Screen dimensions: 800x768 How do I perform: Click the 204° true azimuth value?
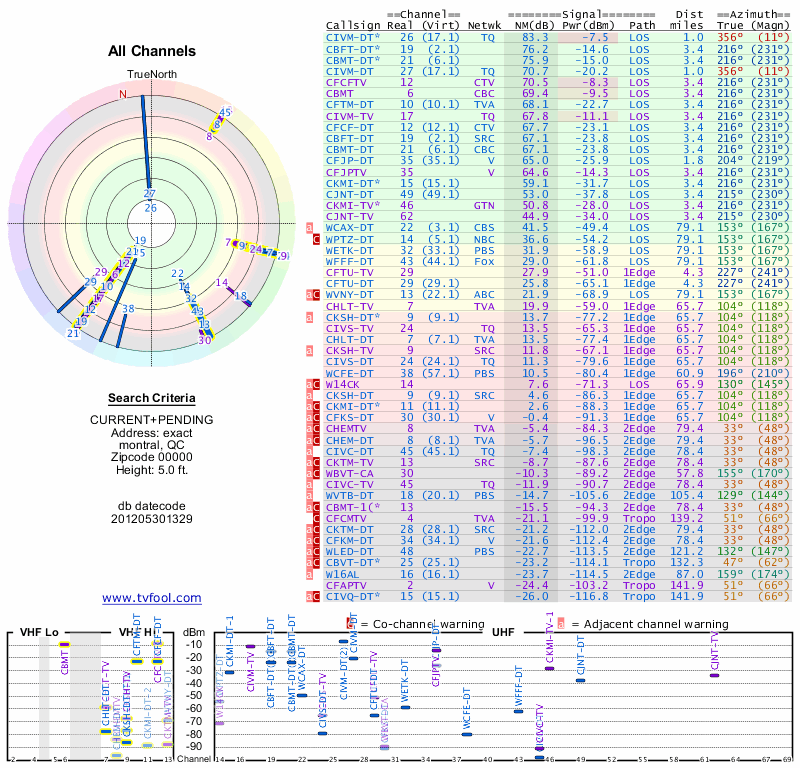click(730, 161)
